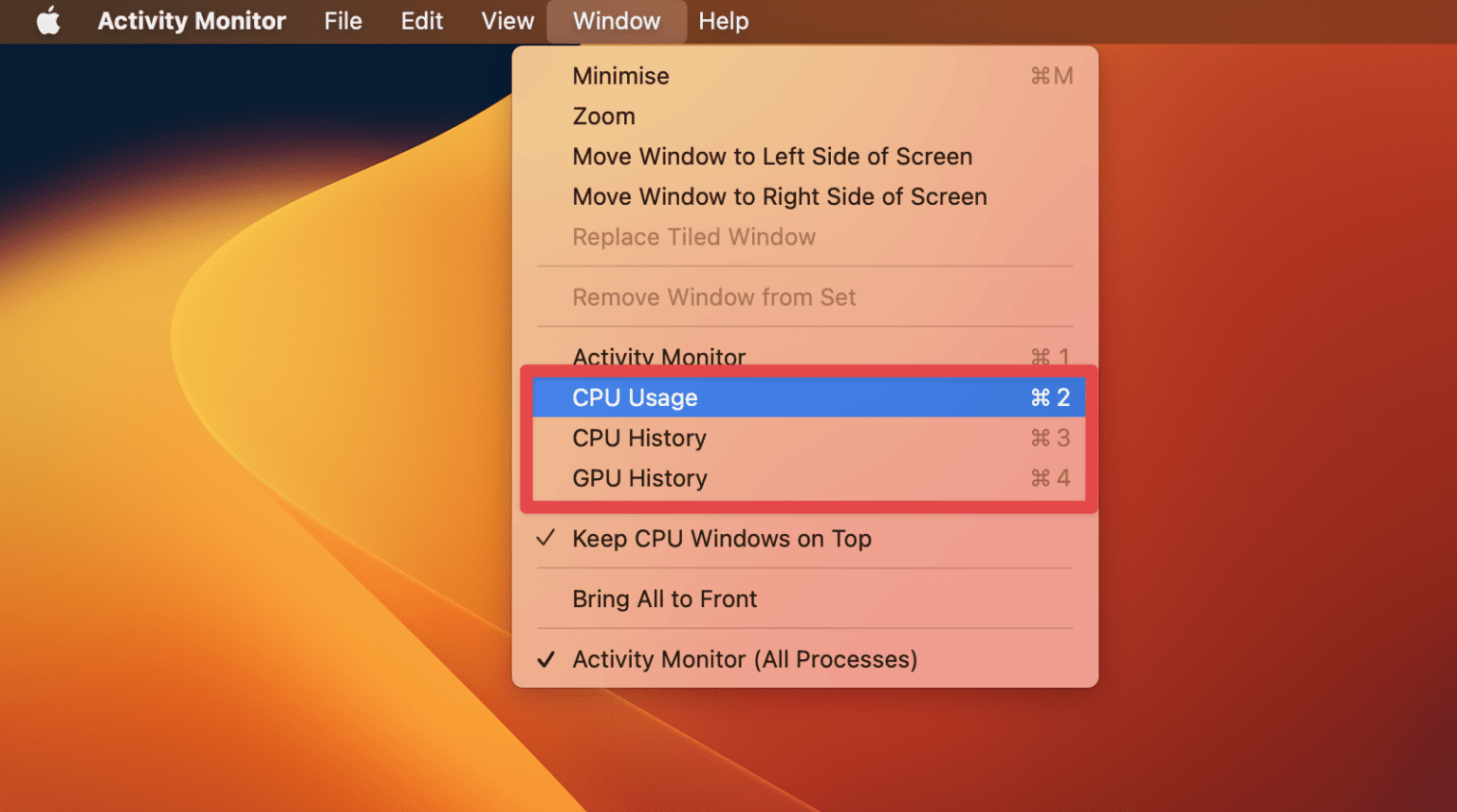The height and width of the screenshot is (812, 1457).
Task: Choose Bring All to Front
Action: coord(664,600)
